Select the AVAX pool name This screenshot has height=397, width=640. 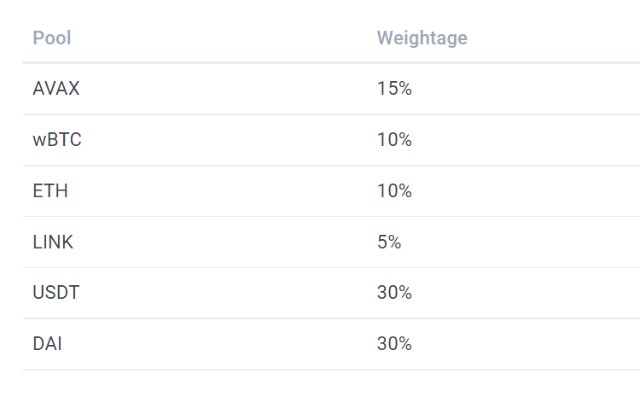[56, 89]
